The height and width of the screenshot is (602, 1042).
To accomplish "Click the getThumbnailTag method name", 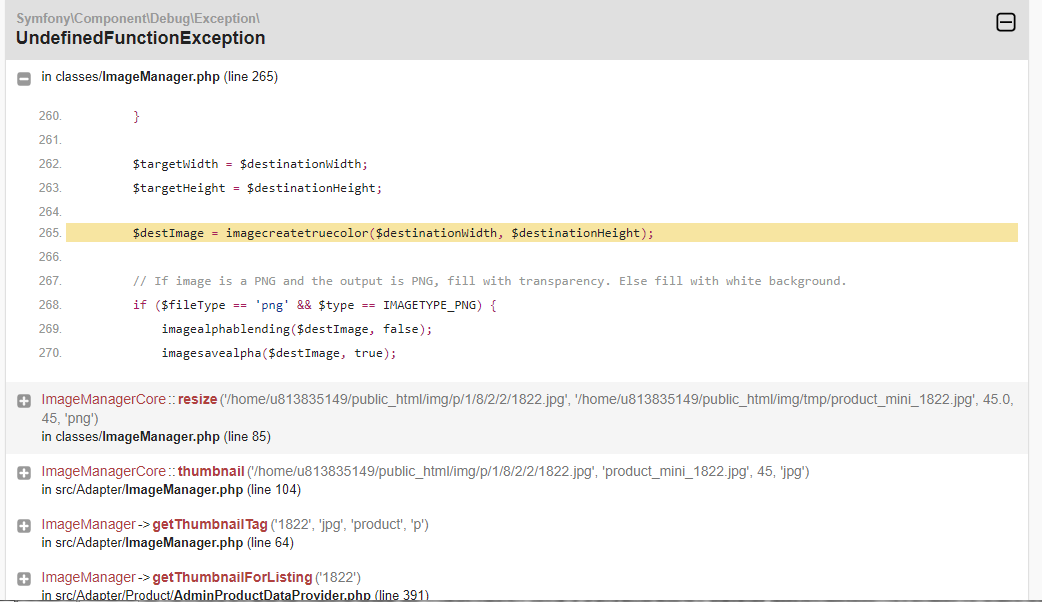I will click(210, 524).
